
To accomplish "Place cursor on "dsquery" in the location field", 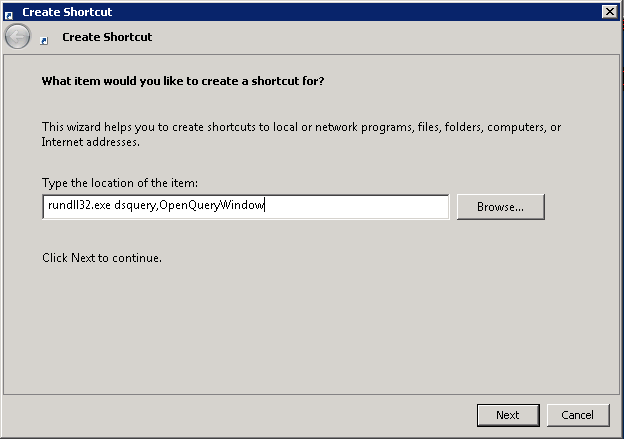I will point(135,206).
